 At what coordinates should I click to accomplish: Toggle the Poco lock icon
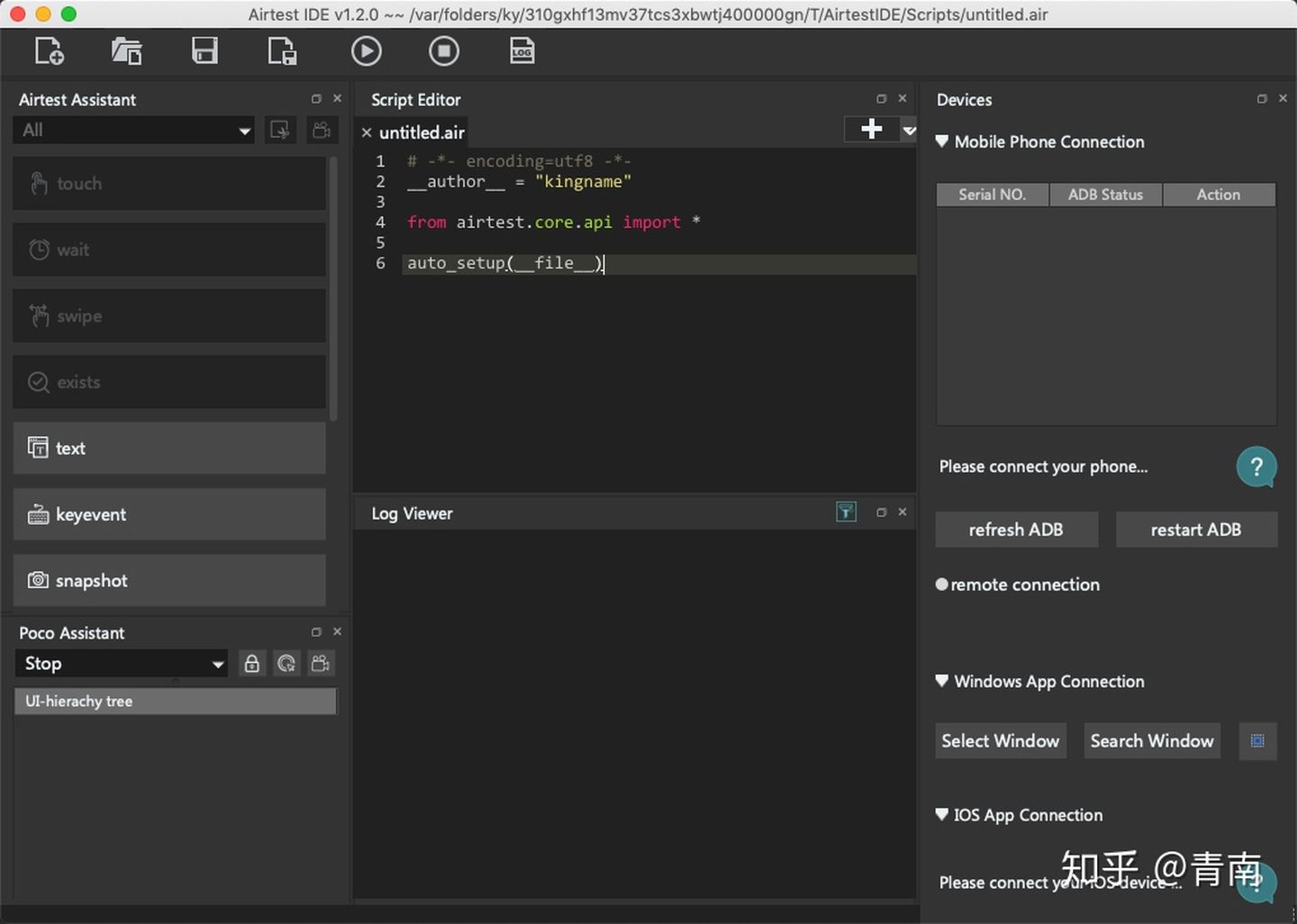(x=252, y=664)
